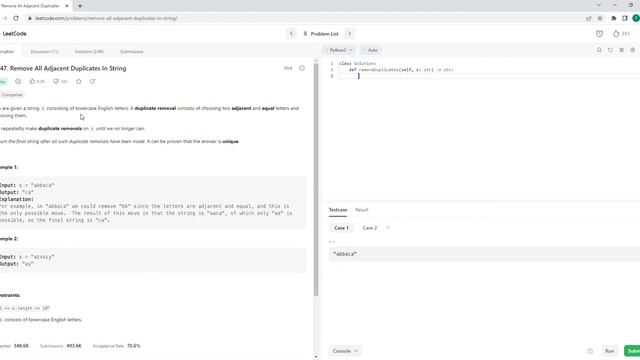
Task: Close the current browser tab
Action: (67, 6)
